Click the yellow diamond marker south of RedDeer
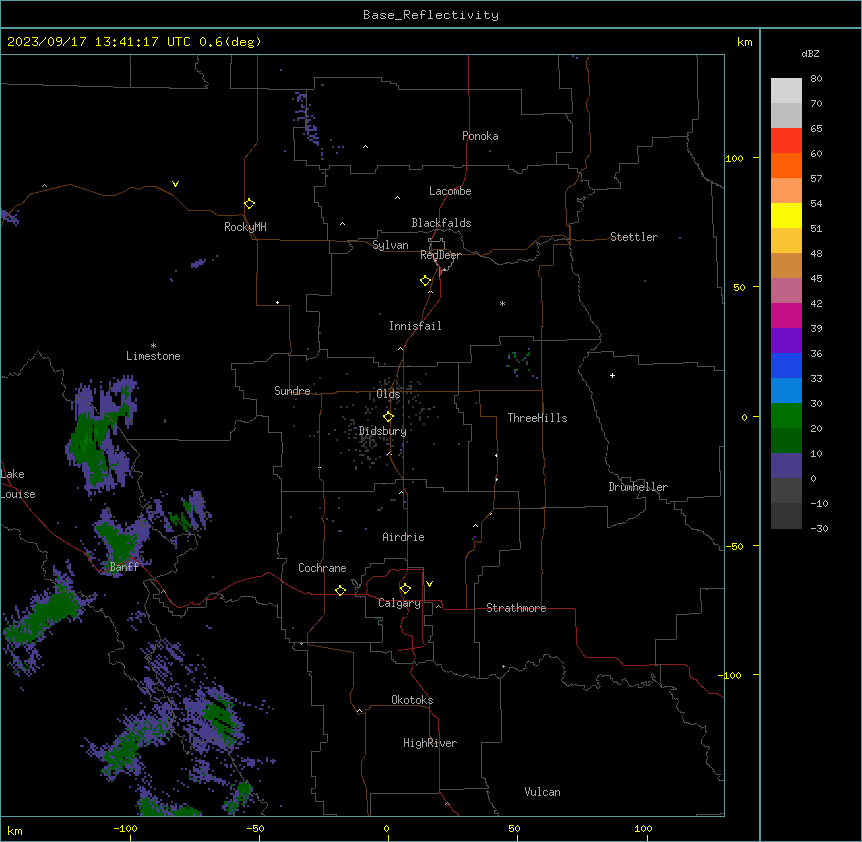Viewport: 862px width, 842px height. tap(425, 281)
